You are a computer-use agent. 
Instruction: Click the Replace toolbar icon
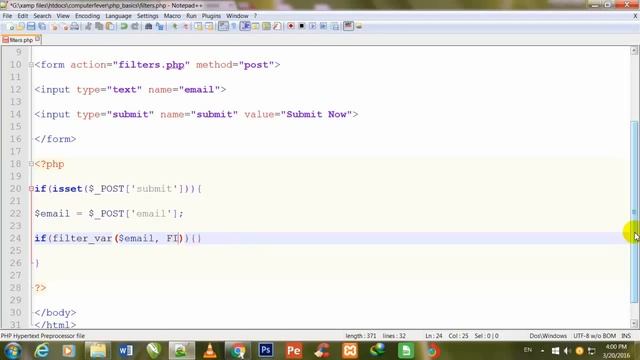[160, 27]
